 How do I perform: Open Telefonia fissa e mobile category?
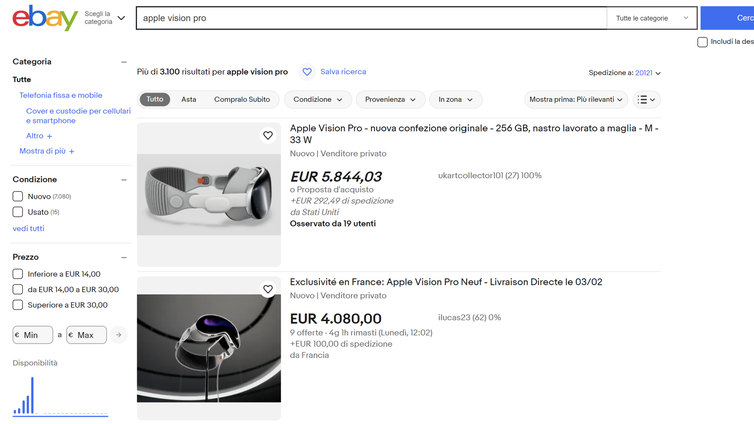point(61,95)
